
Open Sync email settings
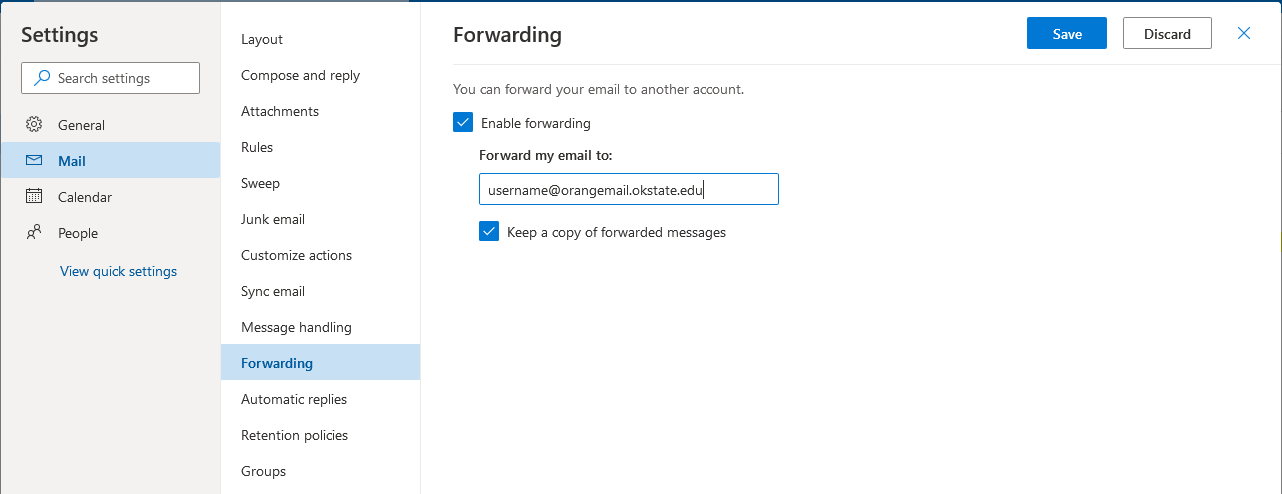click(320, 291)
